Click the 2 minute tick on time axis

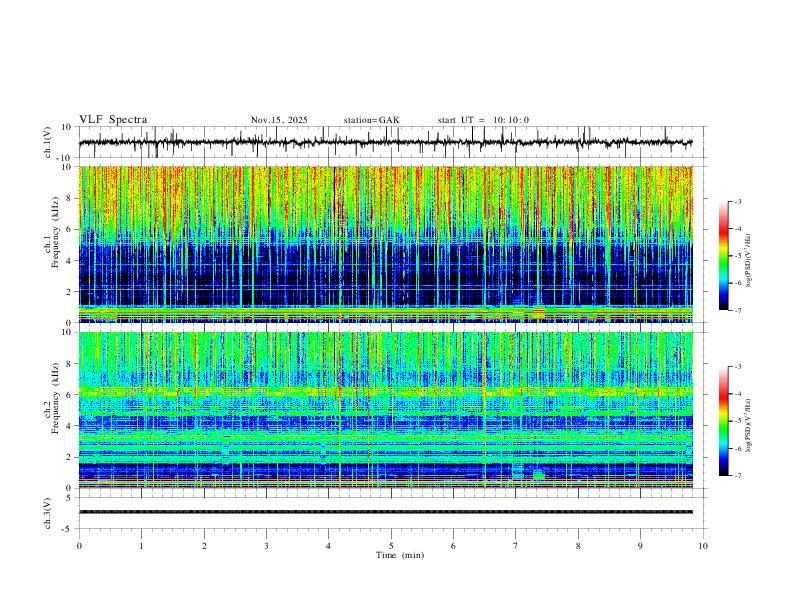pos(204,546)
